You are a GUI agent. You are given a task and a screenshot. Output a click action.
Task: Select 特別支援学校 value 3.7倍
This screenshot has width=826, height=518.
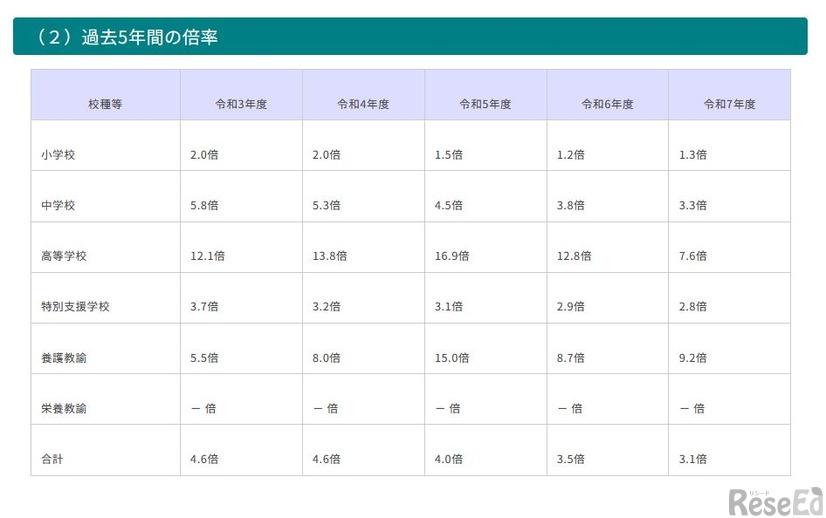coord(204,306)
